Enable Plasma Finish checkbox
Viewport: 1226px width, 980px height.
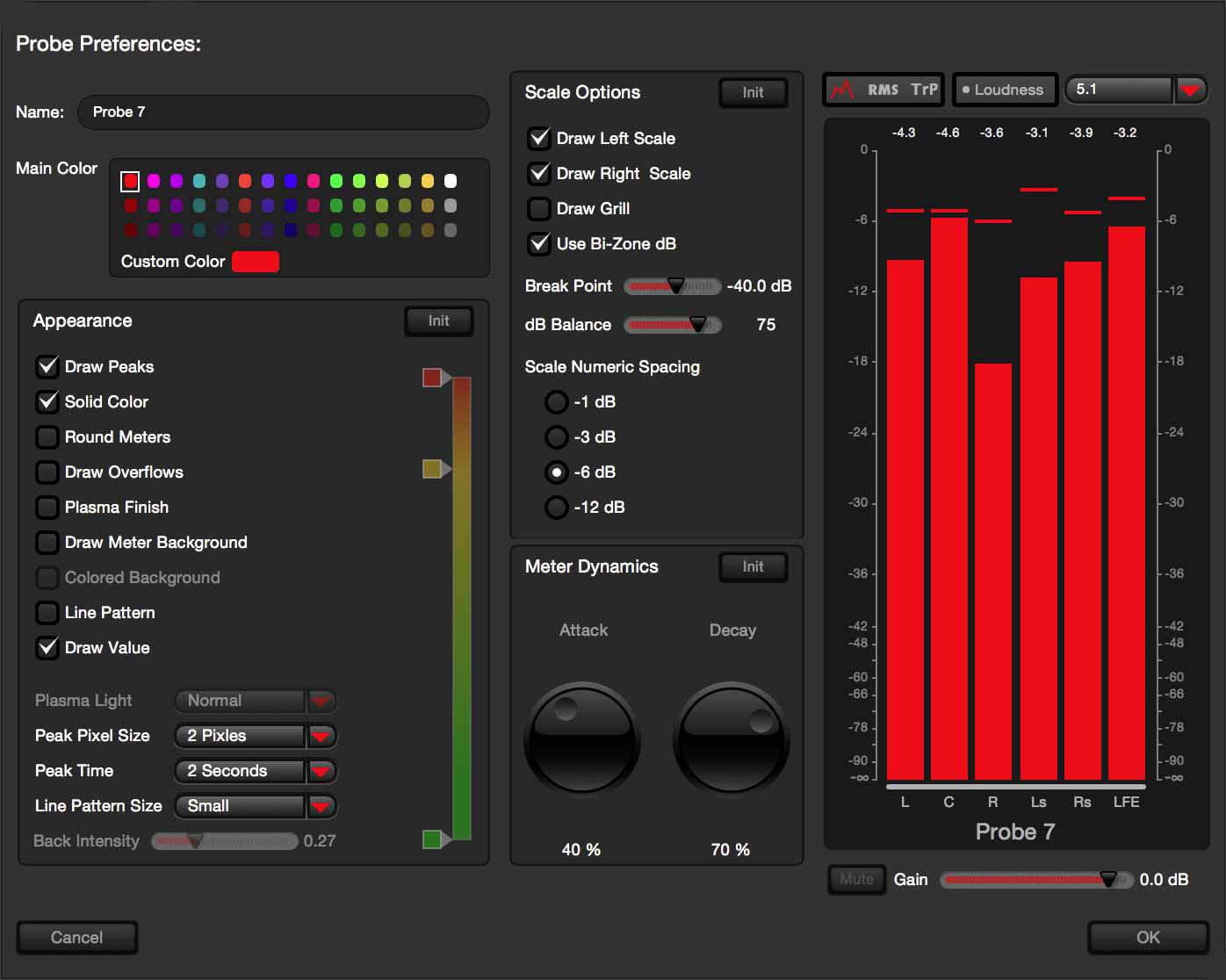47,507
